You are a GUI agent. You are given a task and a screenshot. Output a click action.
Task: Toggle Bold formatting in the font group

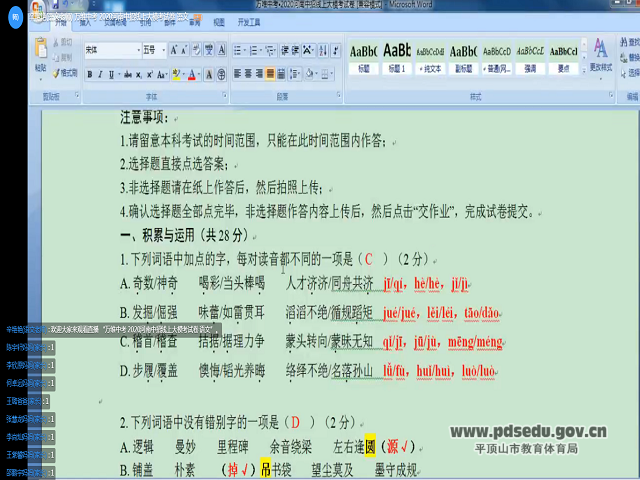tap(90, 73)
